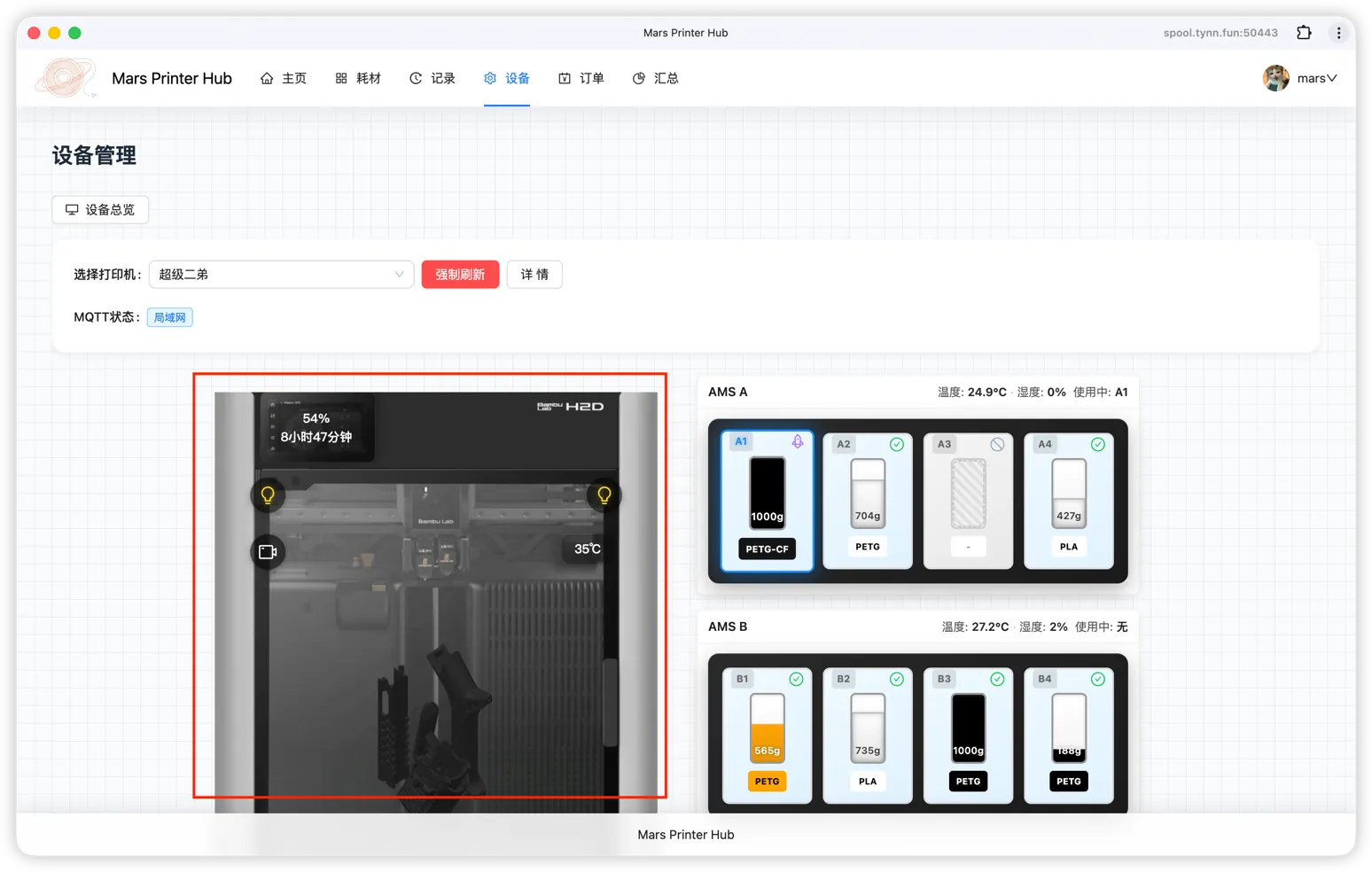Click the disabled icon on slot A3
This screenshot has width=1372, height=872.
[x=997, y=444]
